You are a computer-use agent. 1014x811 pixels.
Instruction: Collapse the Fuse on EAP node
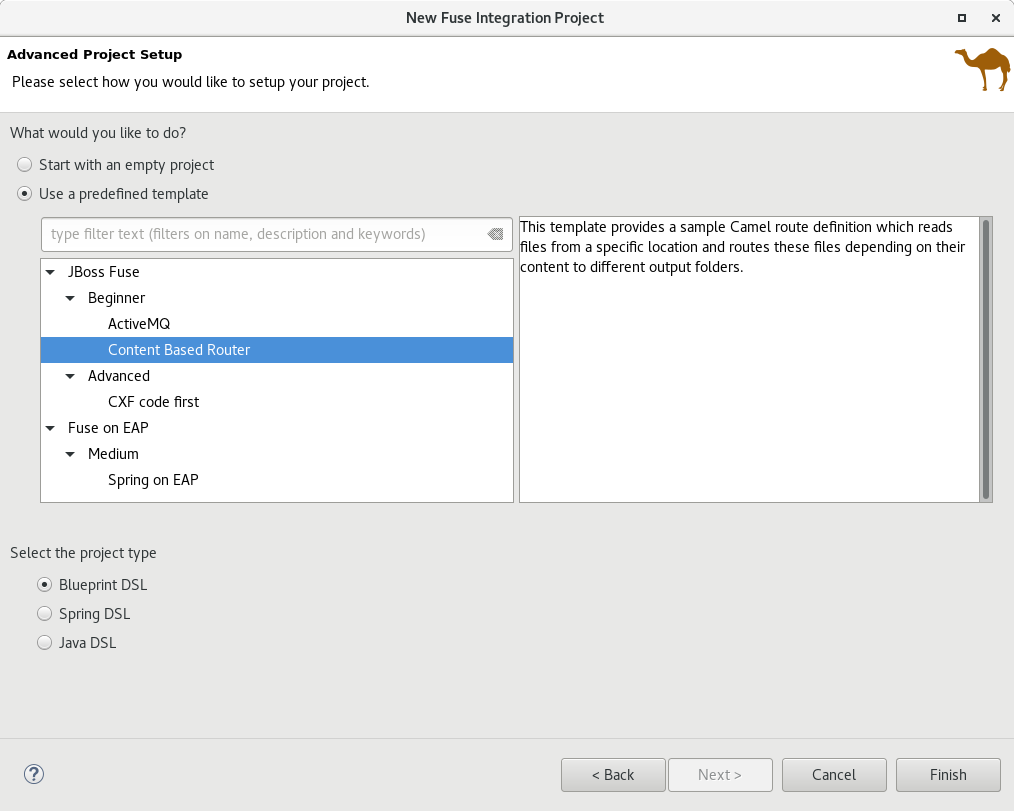click(x=50, y=428)
